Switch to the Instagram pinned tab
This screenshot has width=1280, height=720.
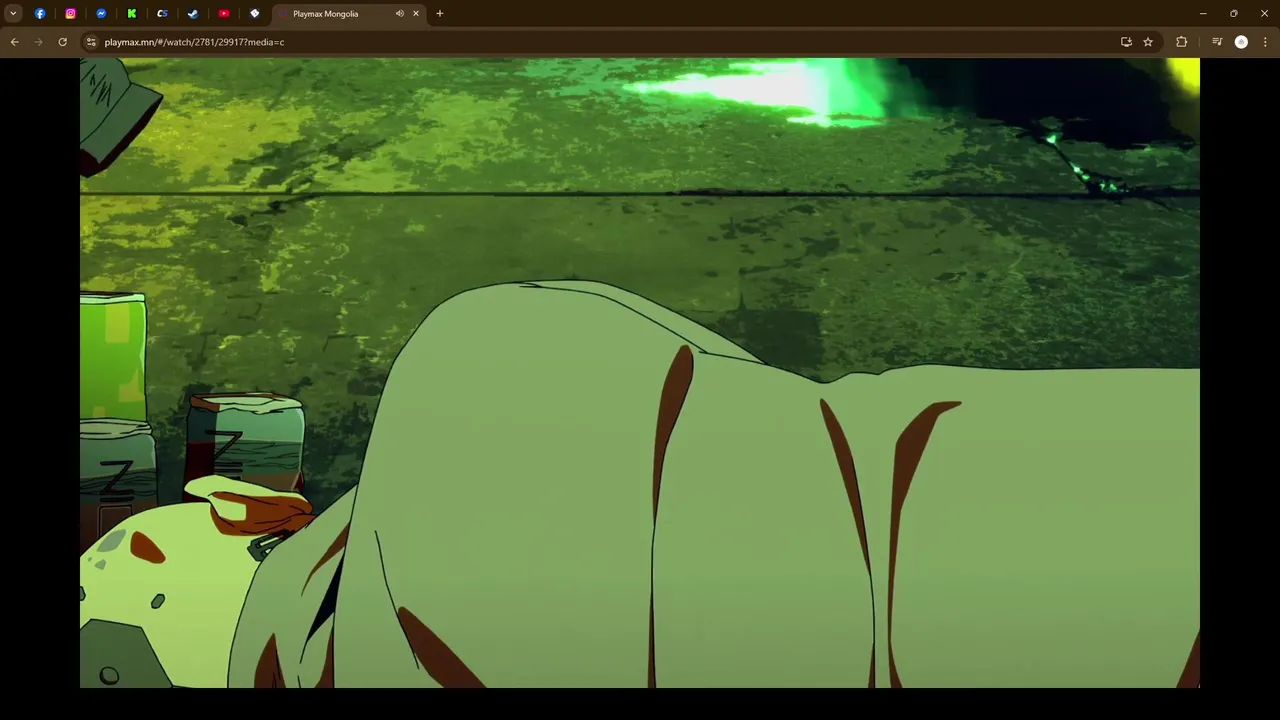(70, 14)
